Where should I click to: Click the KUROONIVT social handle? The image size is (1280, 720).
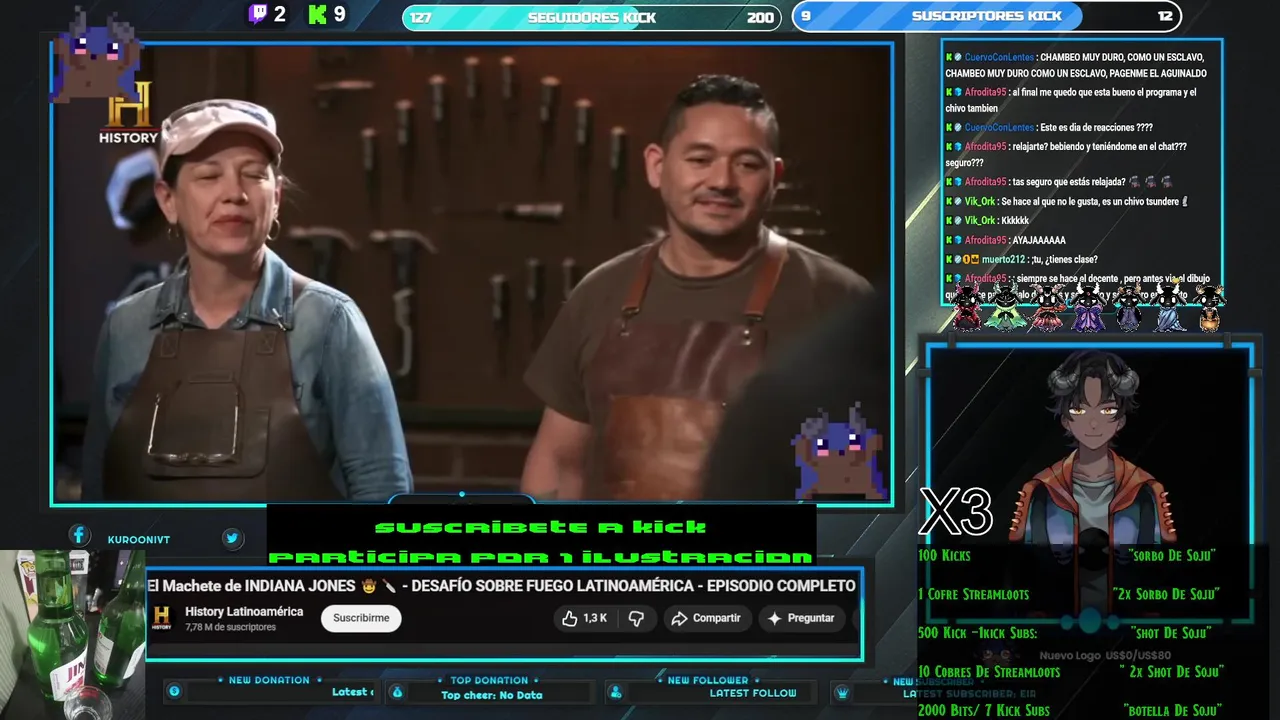139,539
